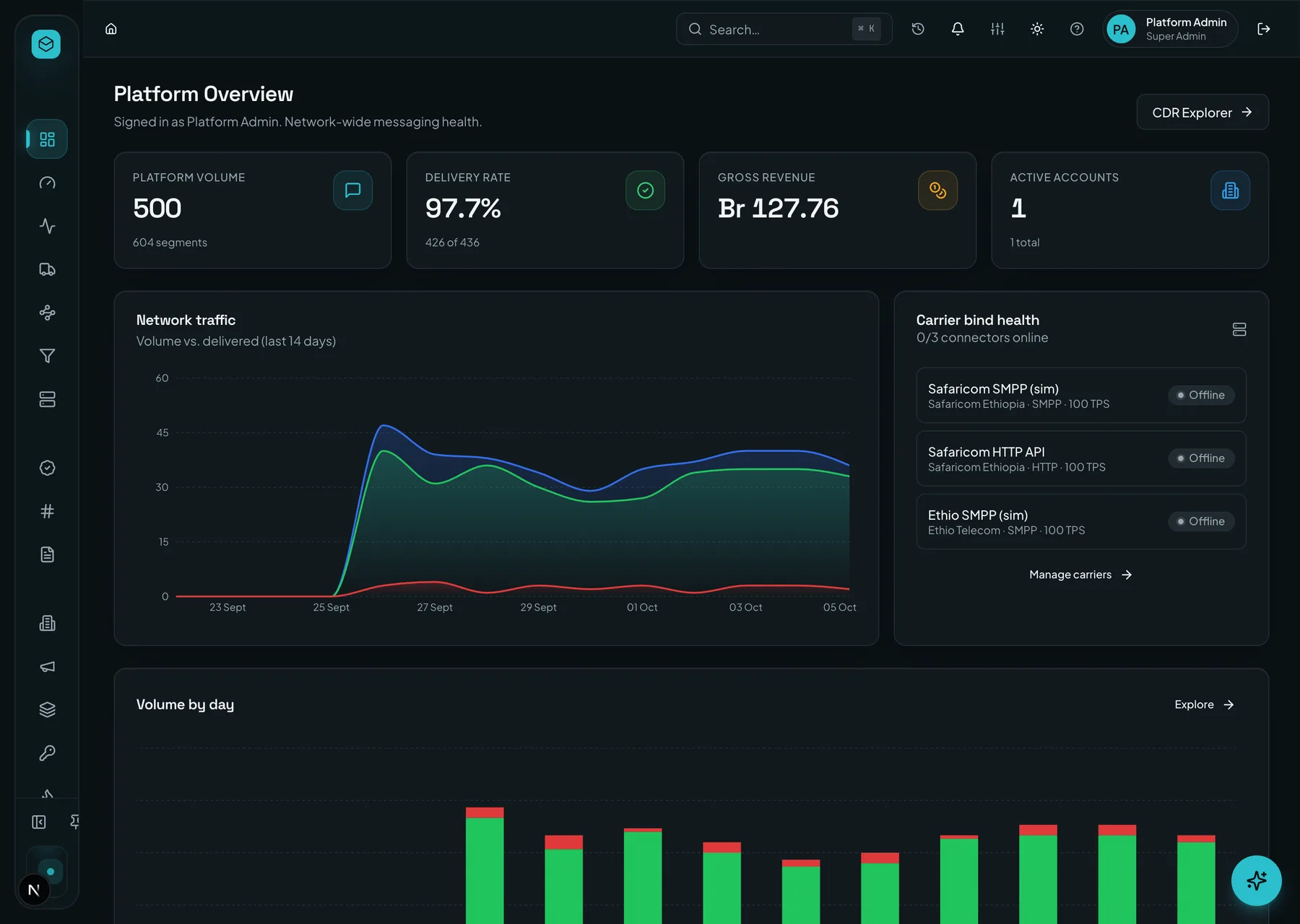1300x924 pixels.
Task: Open the truck delivery sidebar icon
Action: [x=47, y=269]
